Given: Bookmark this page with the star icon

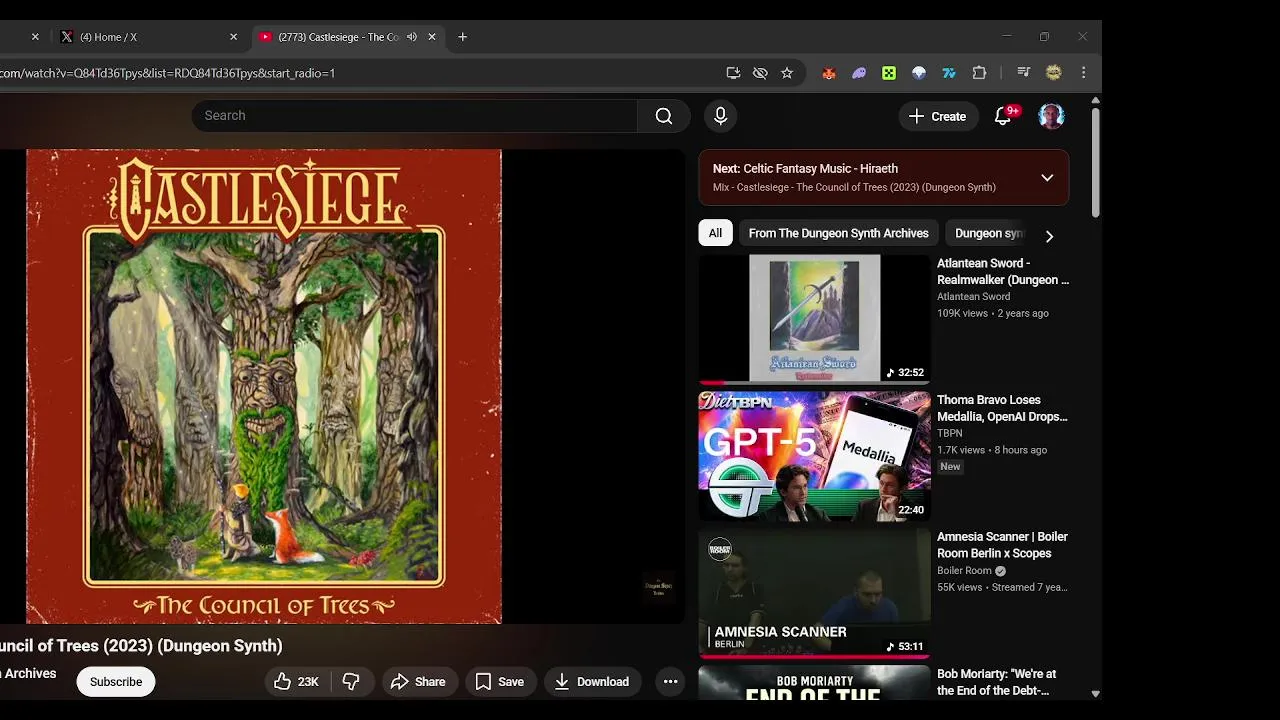Looking at the screenshot, I should 787,73.
